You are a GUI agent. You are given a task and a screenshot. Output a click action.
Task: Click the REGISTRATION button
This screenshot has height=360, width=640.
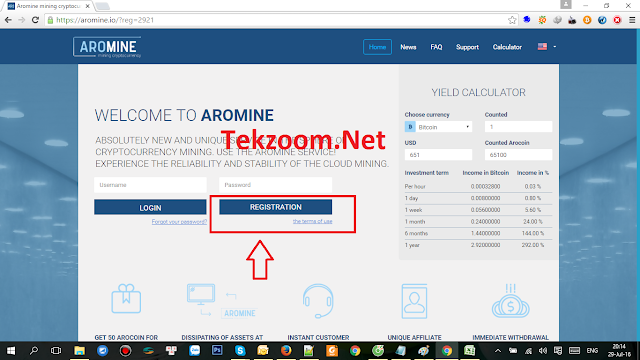tap(276, 207)
